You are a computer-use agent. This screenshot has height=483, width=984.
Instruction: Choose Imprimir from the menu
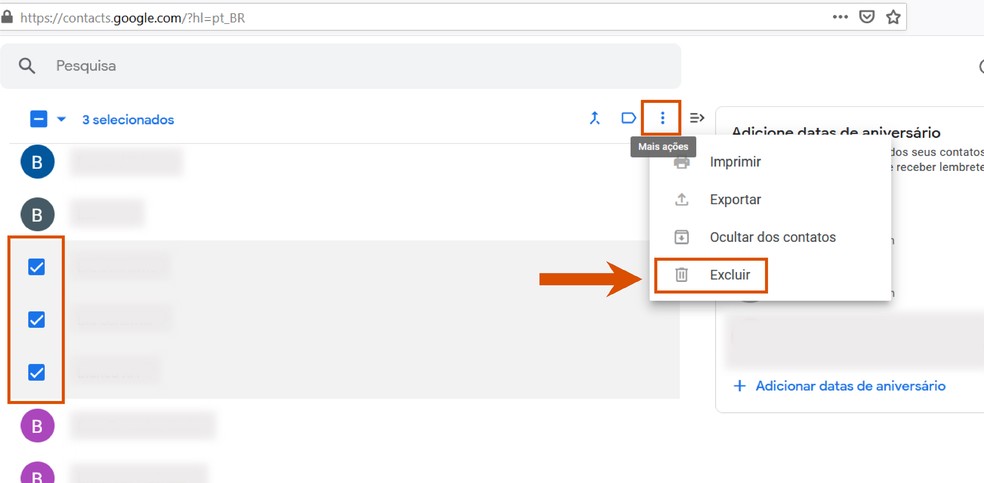735,162
